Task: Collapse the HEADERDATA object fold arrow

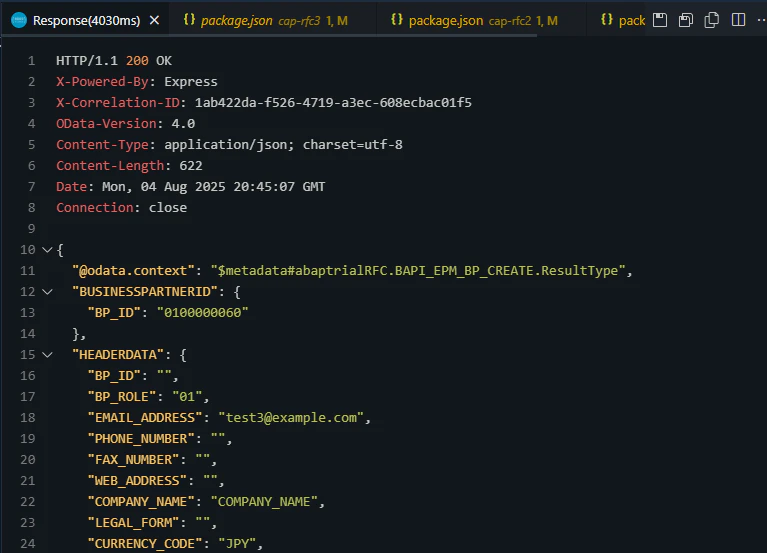Action: coord(47,355)
